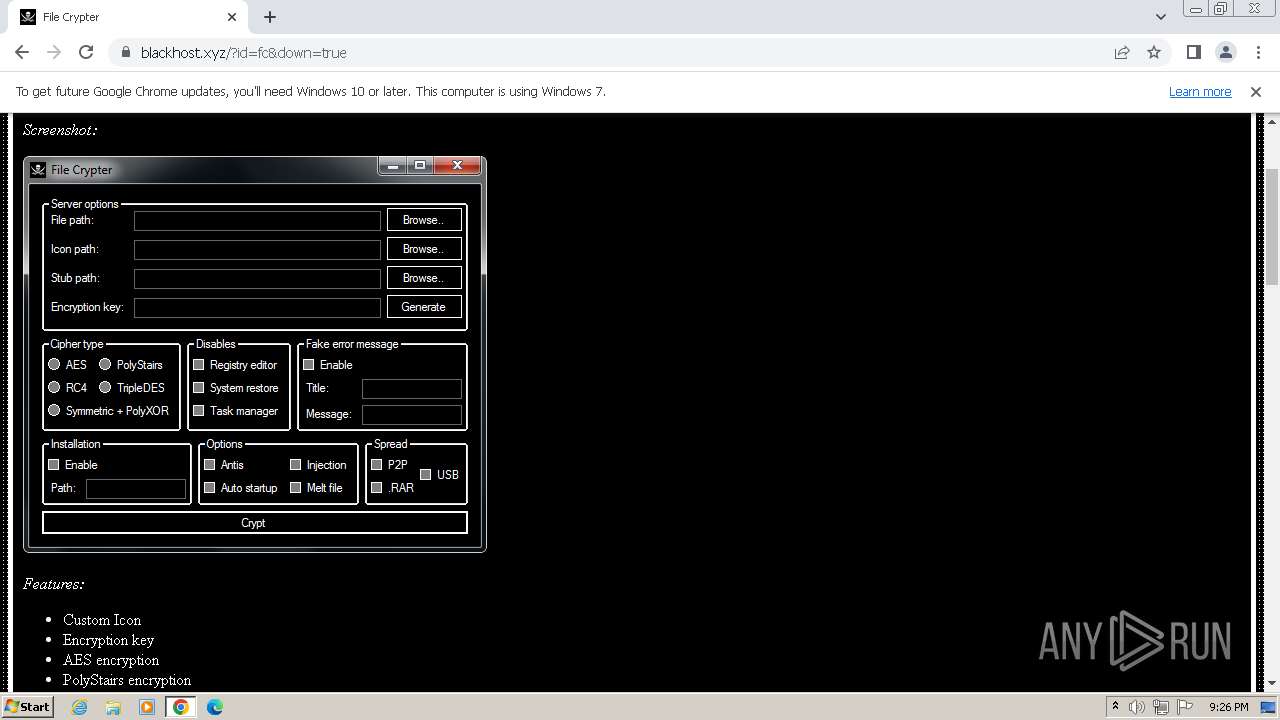
Task: Click the Chrome taskbar icon
Action: click(181, 707)
